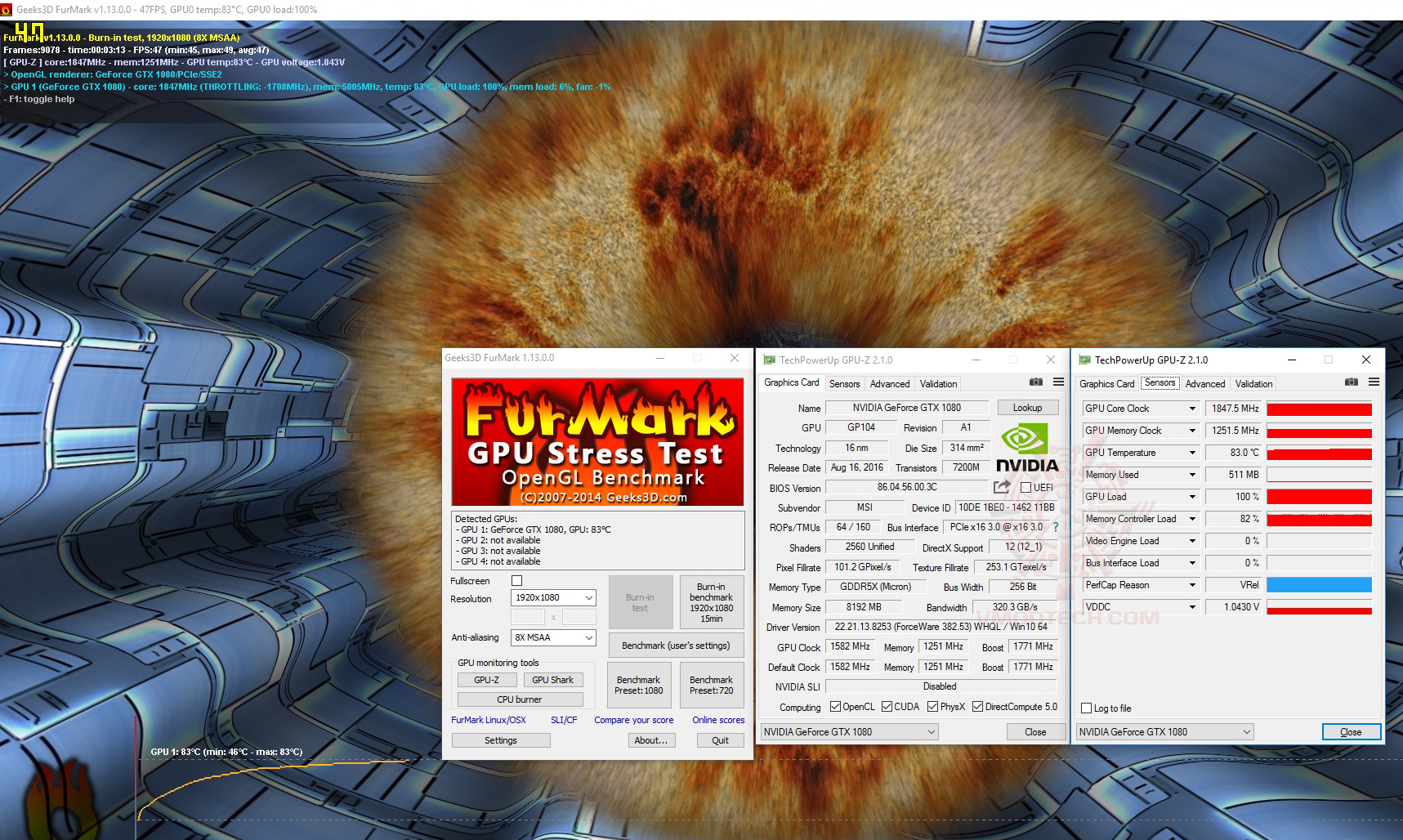Open the GPU selector dropdown in Graphics Card window

pos(849,732)
